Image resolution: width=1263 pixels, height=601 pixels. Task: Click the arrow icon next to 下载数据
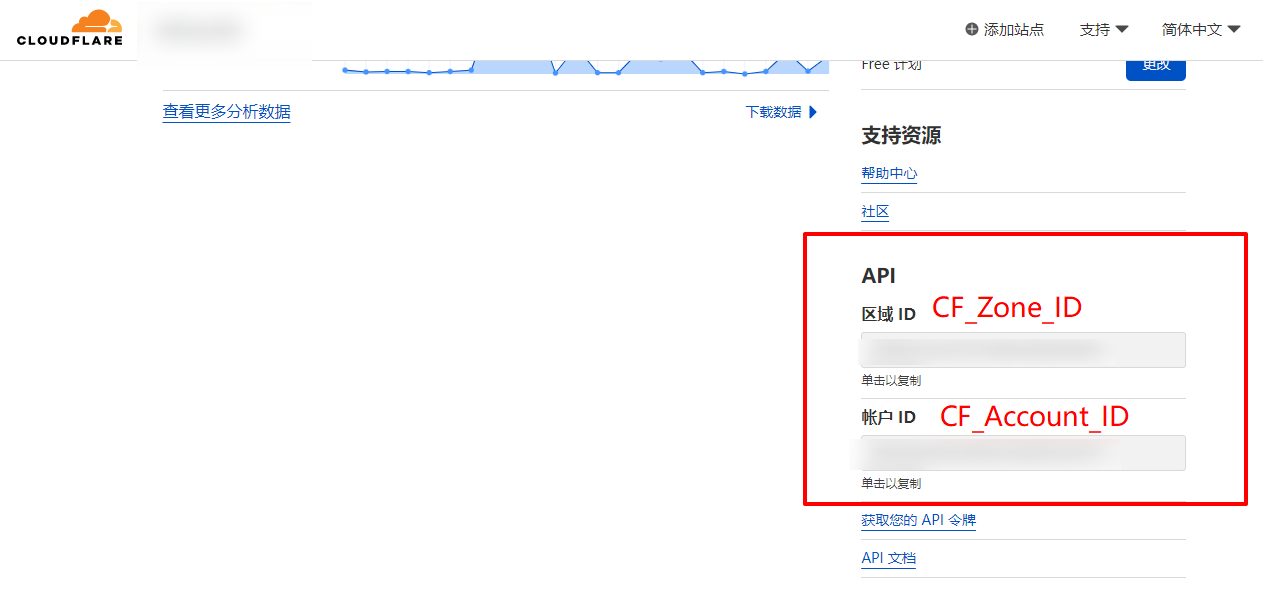click(813, 112)
